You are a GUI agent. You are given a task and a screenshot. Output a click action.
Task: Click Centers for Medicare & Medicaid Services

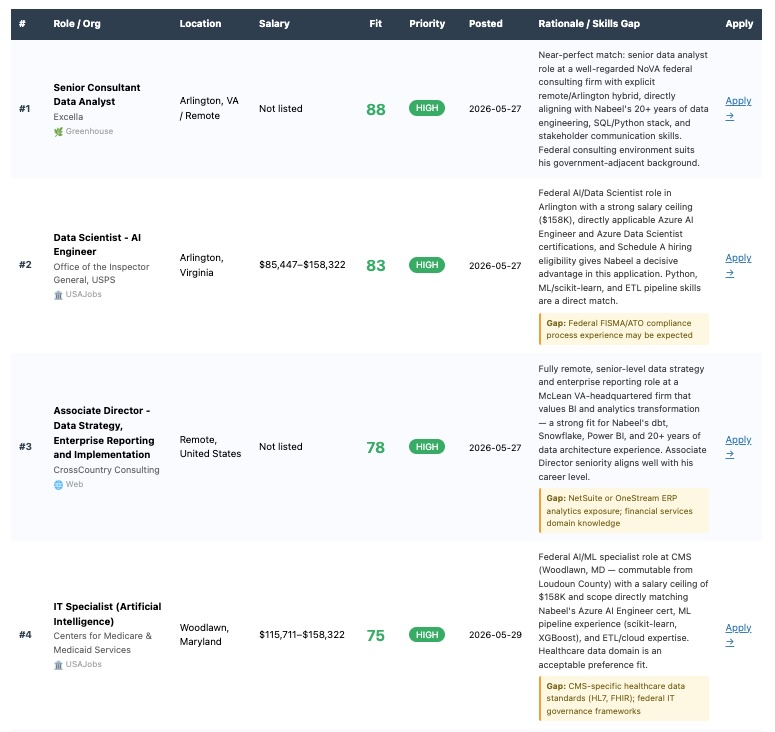[x=102, y=643]
